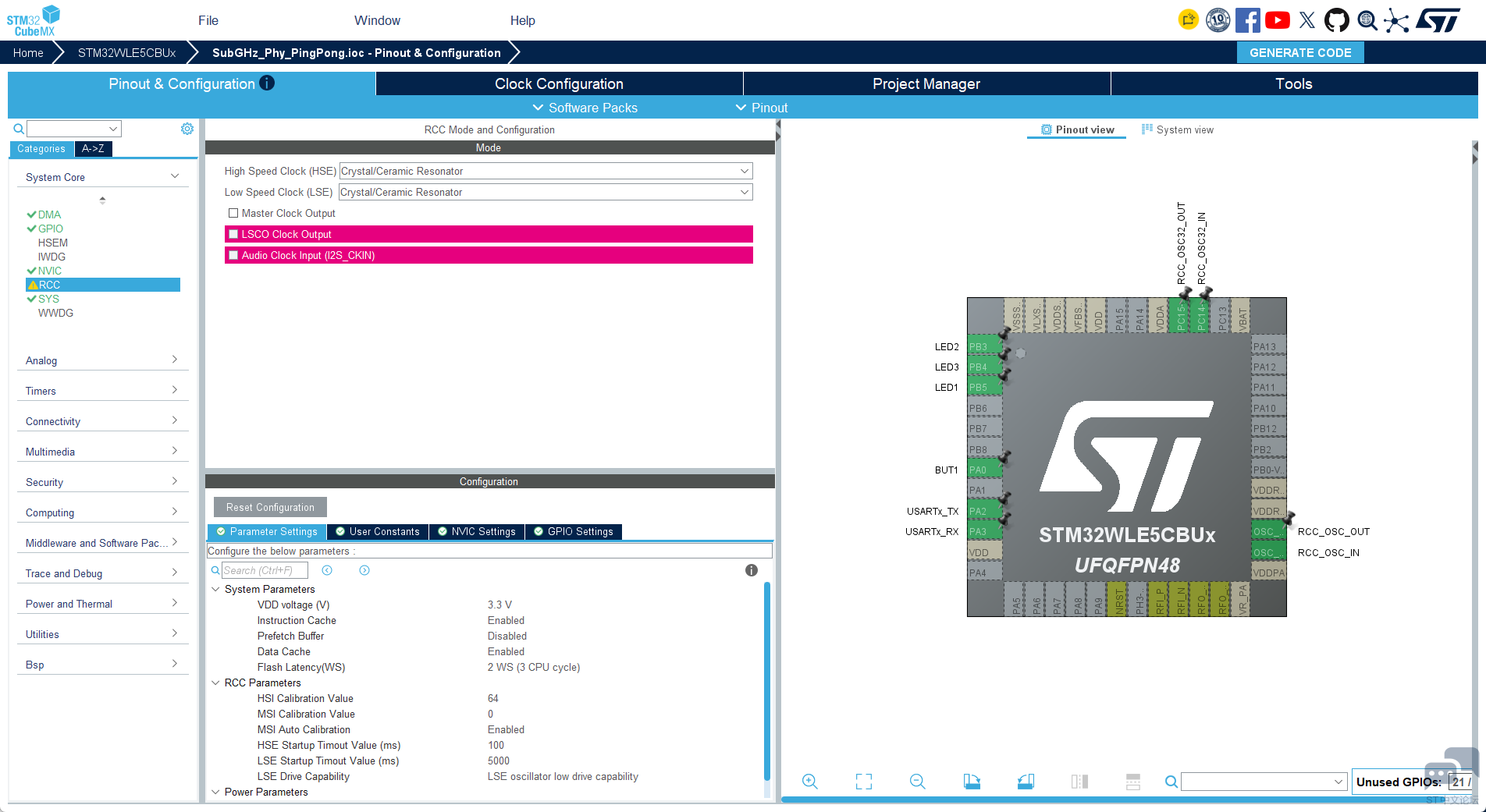Zoom in on the pinout view
Viewport: 1486px width, 812px height.
click(x=810, y=782)
